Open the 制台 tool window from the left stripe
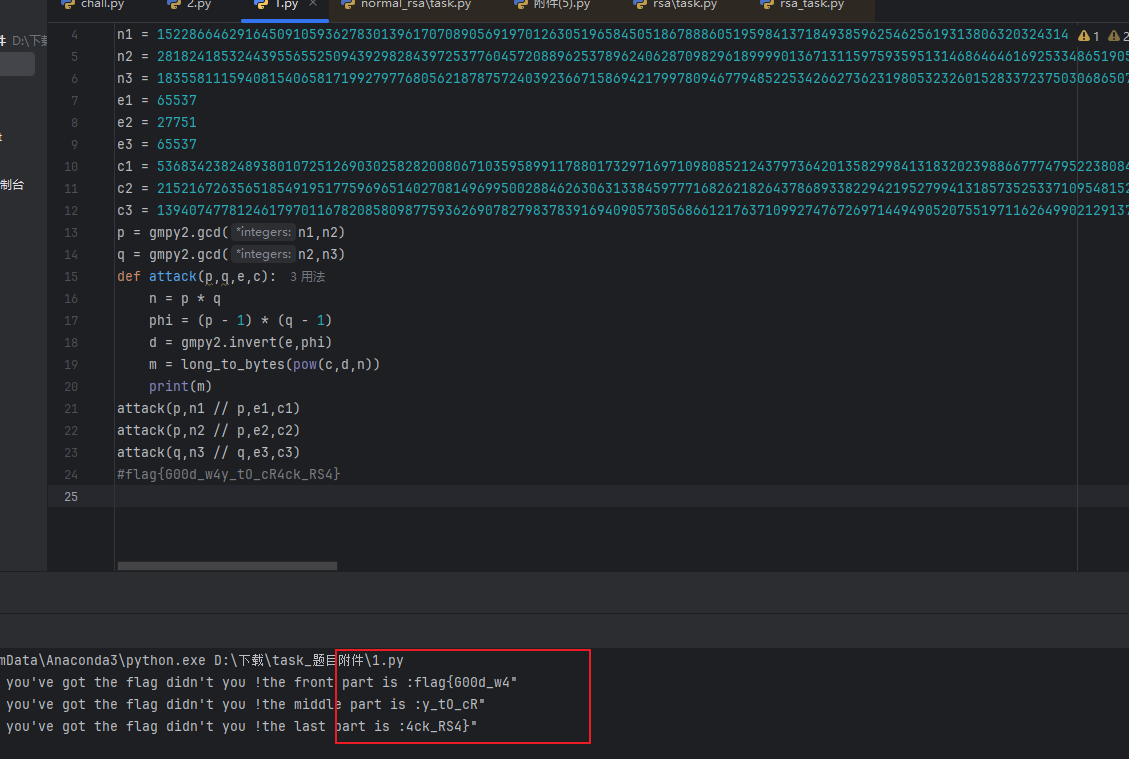 click(x=12, y=185)
